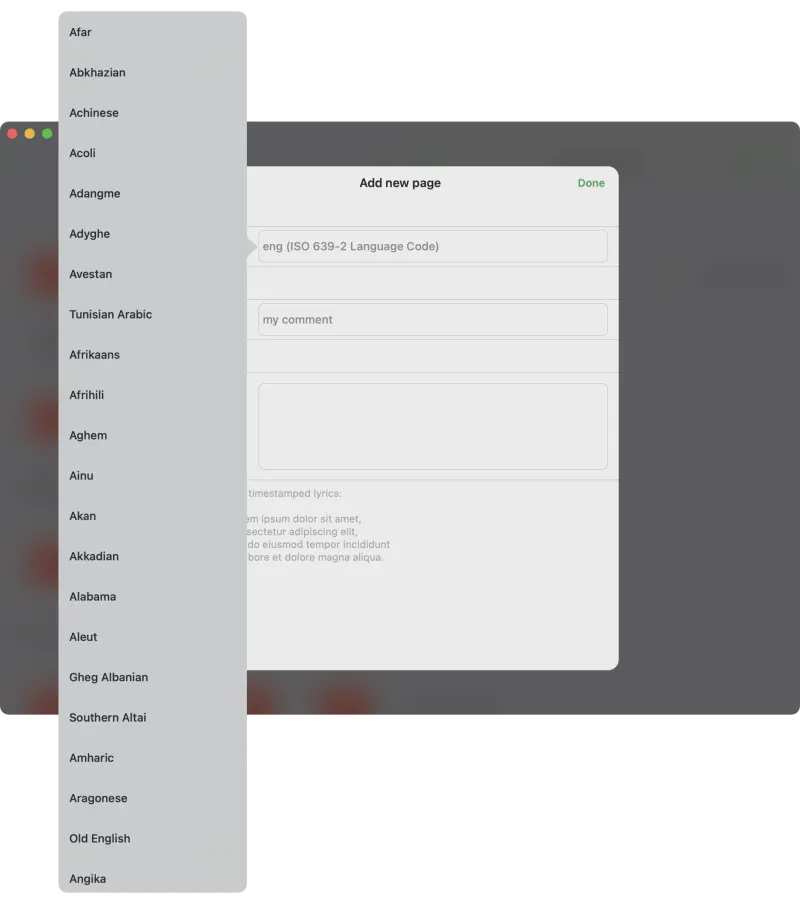
Task: Choose the Aghem language entry
Action: (88, 436)
